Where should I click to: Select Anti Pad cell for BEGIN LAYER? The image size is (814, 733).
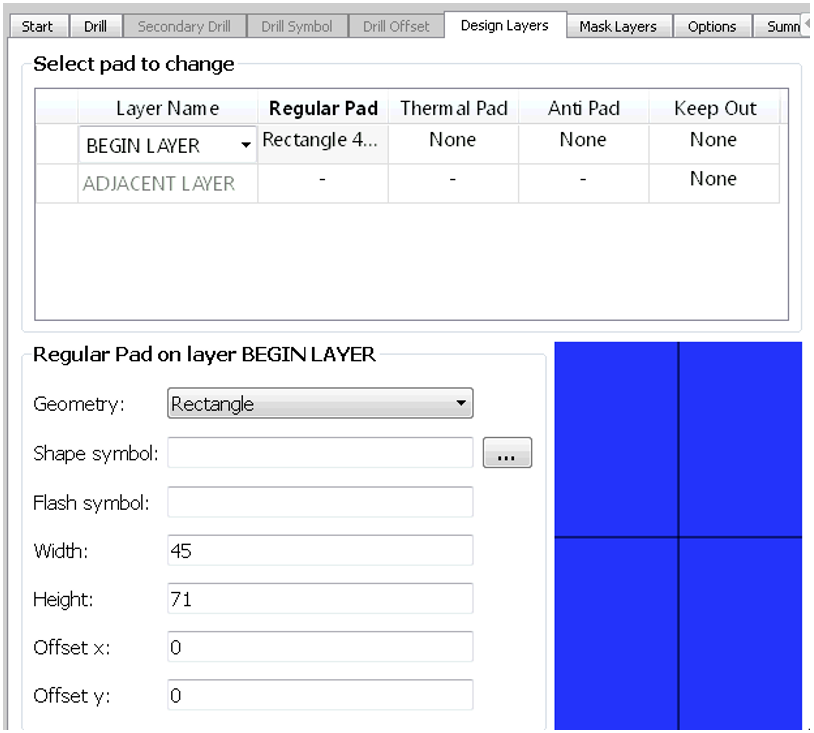click(x=583, y=142)
